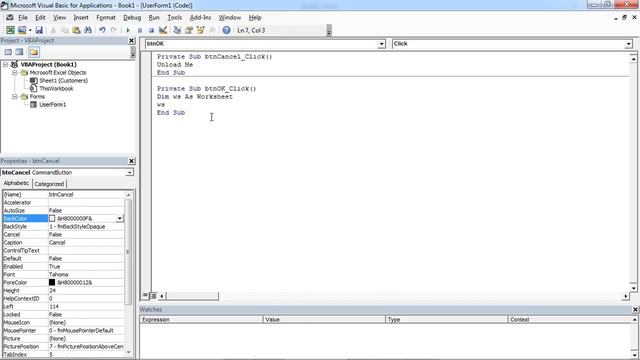Select UserForm1 in project tree
The width and height of the screenshot is (640, 360).
[52, 104]
